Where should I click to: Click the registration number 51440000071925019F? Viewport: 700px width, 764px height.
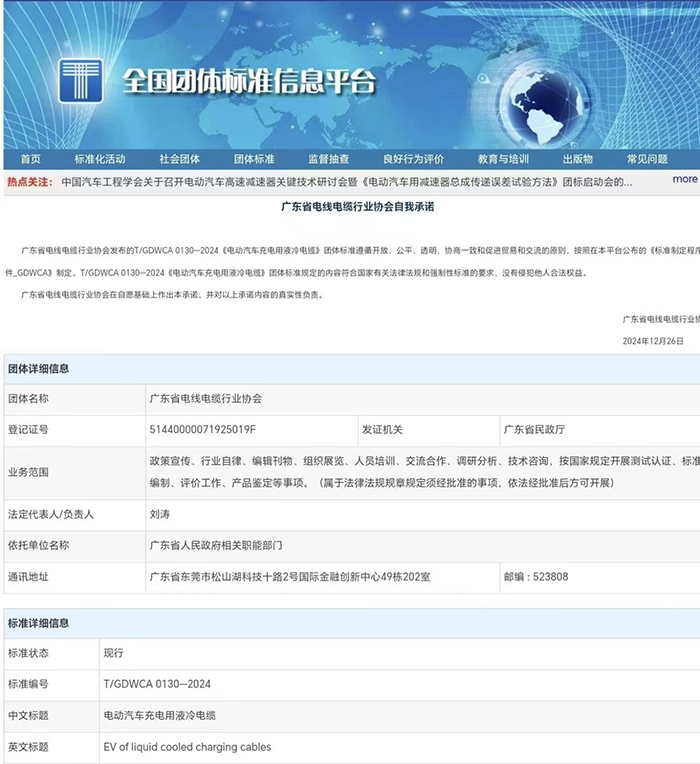pos(202,429)
